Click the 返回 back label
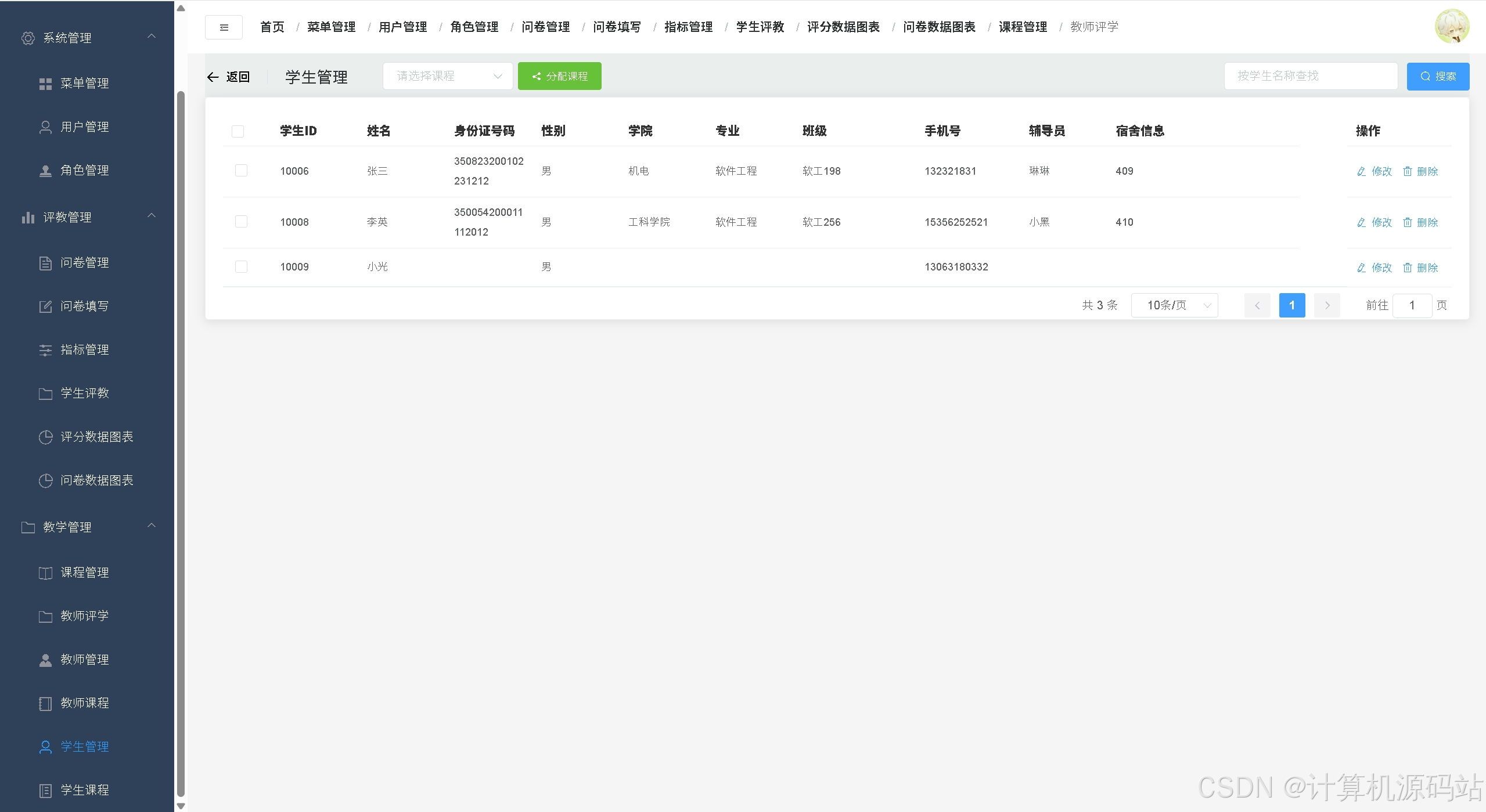The width and height of the screenshot is (1486, 812). [238, 77]
